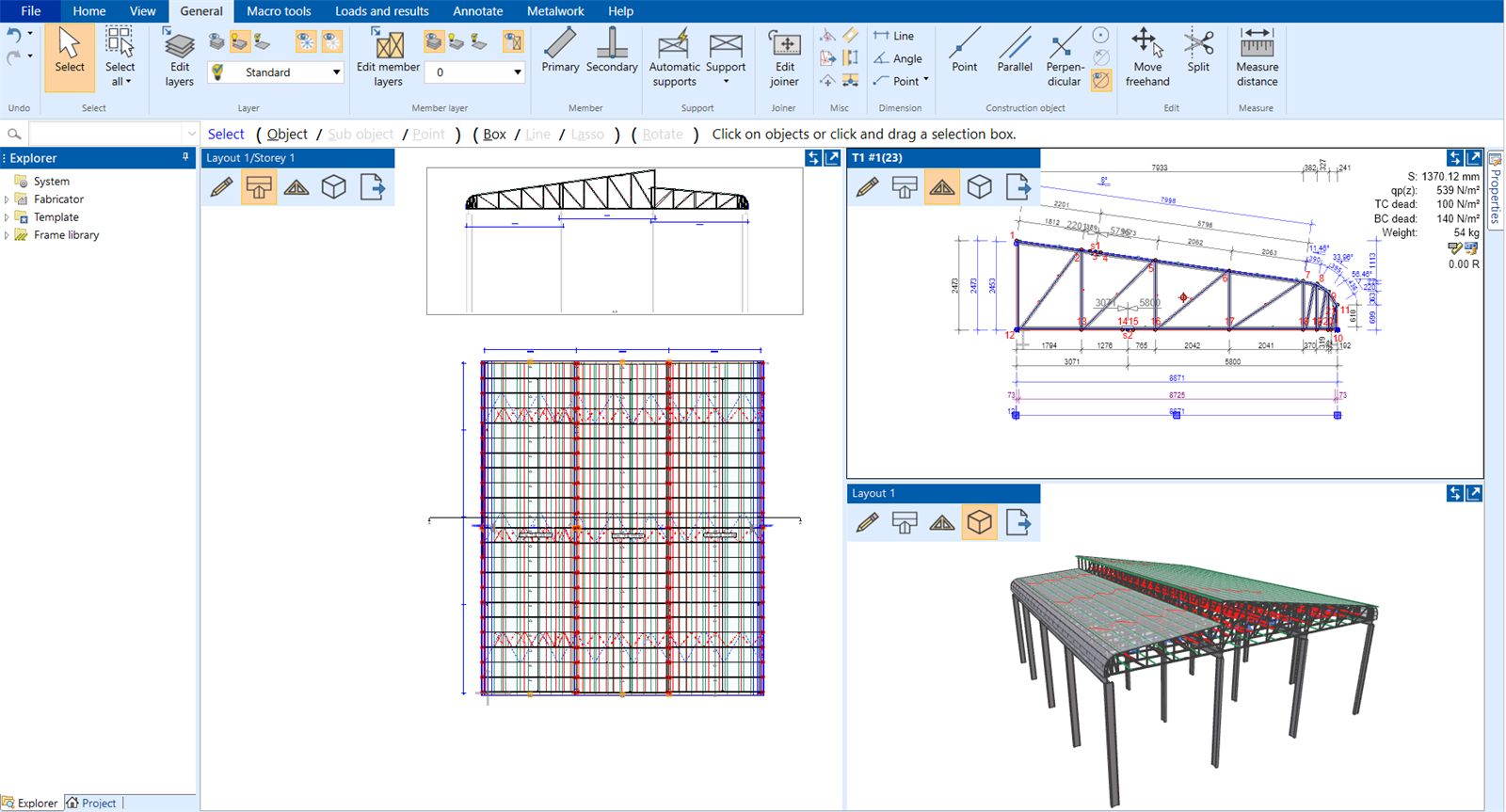Activate the Split scissors tool
This screenshot has height=812, width=1506.
point(1198,52)
